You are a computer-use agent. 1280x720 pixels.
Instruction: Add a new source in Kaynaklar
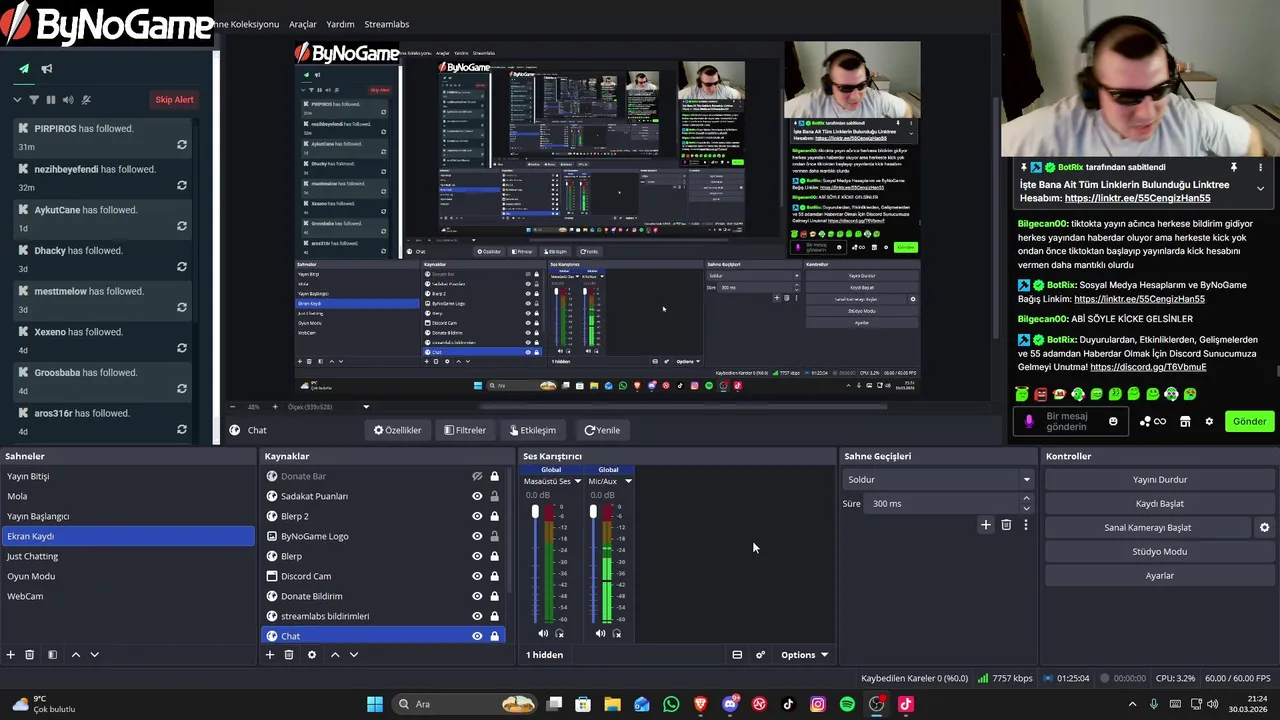[269, 655]
